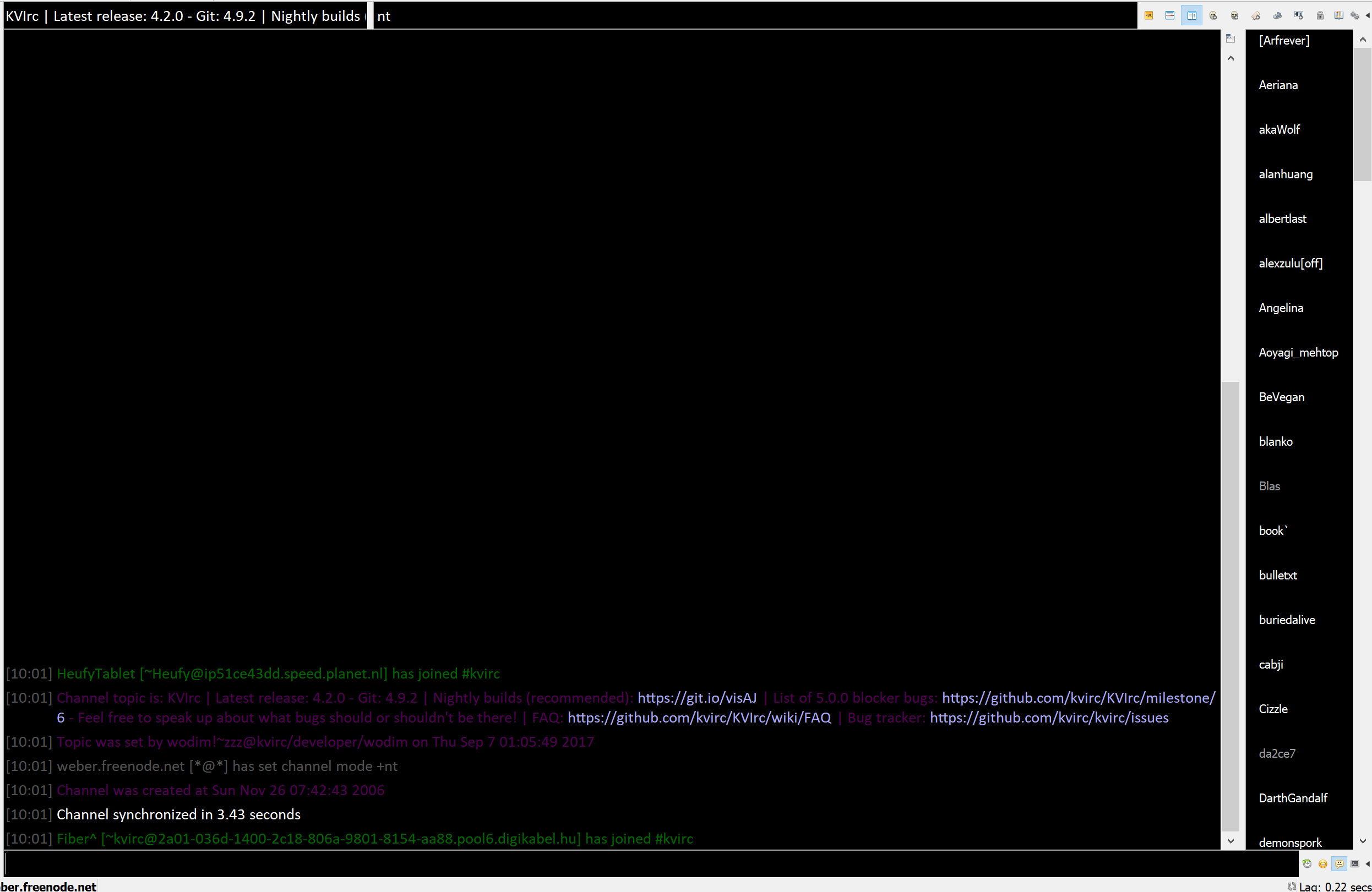
Task: Toggle the highlighted split-view window icon
Action: (x=1191, y=15)
